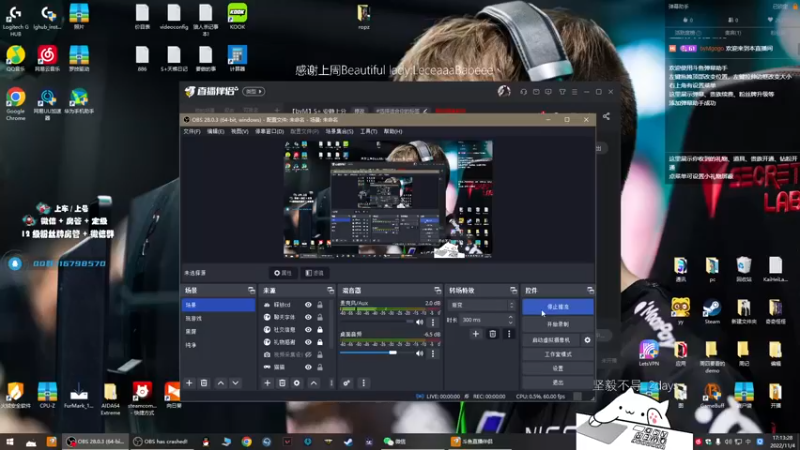Open the virtual camera settings gear

(x=587, y=340)
